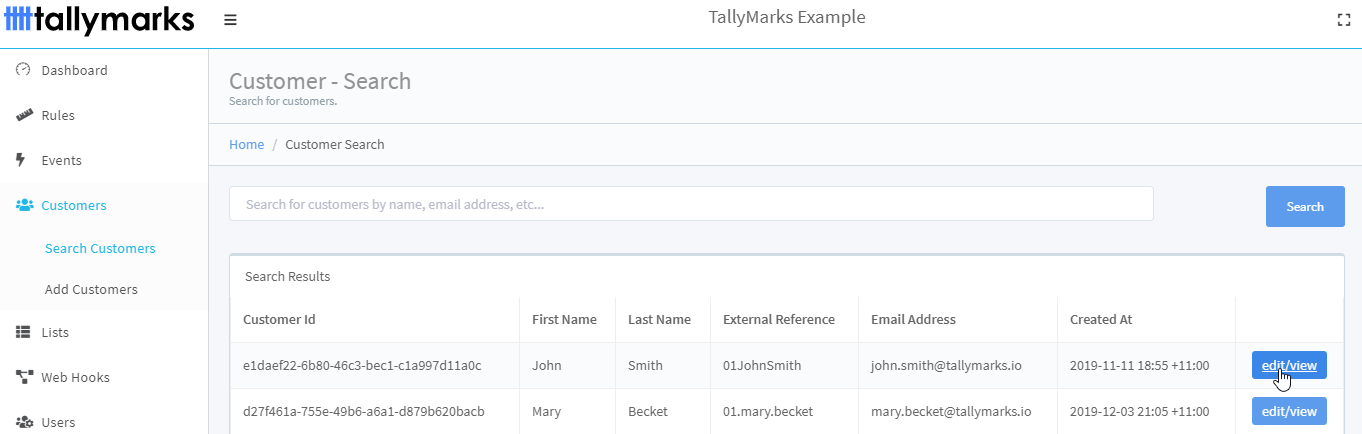1362x434 pixels.
Task: Click the Events lightning bolt icon
Action: (x=21, y=160)
